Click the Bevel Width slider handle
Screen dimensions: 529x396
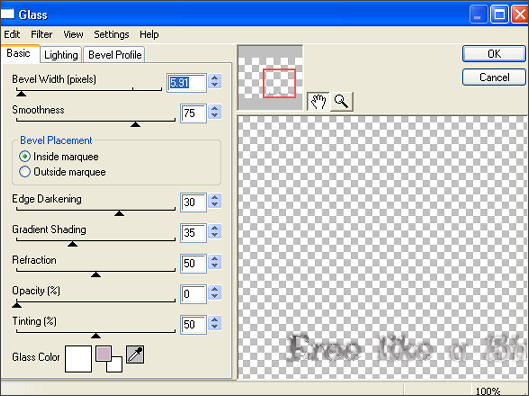click(21, 93)
